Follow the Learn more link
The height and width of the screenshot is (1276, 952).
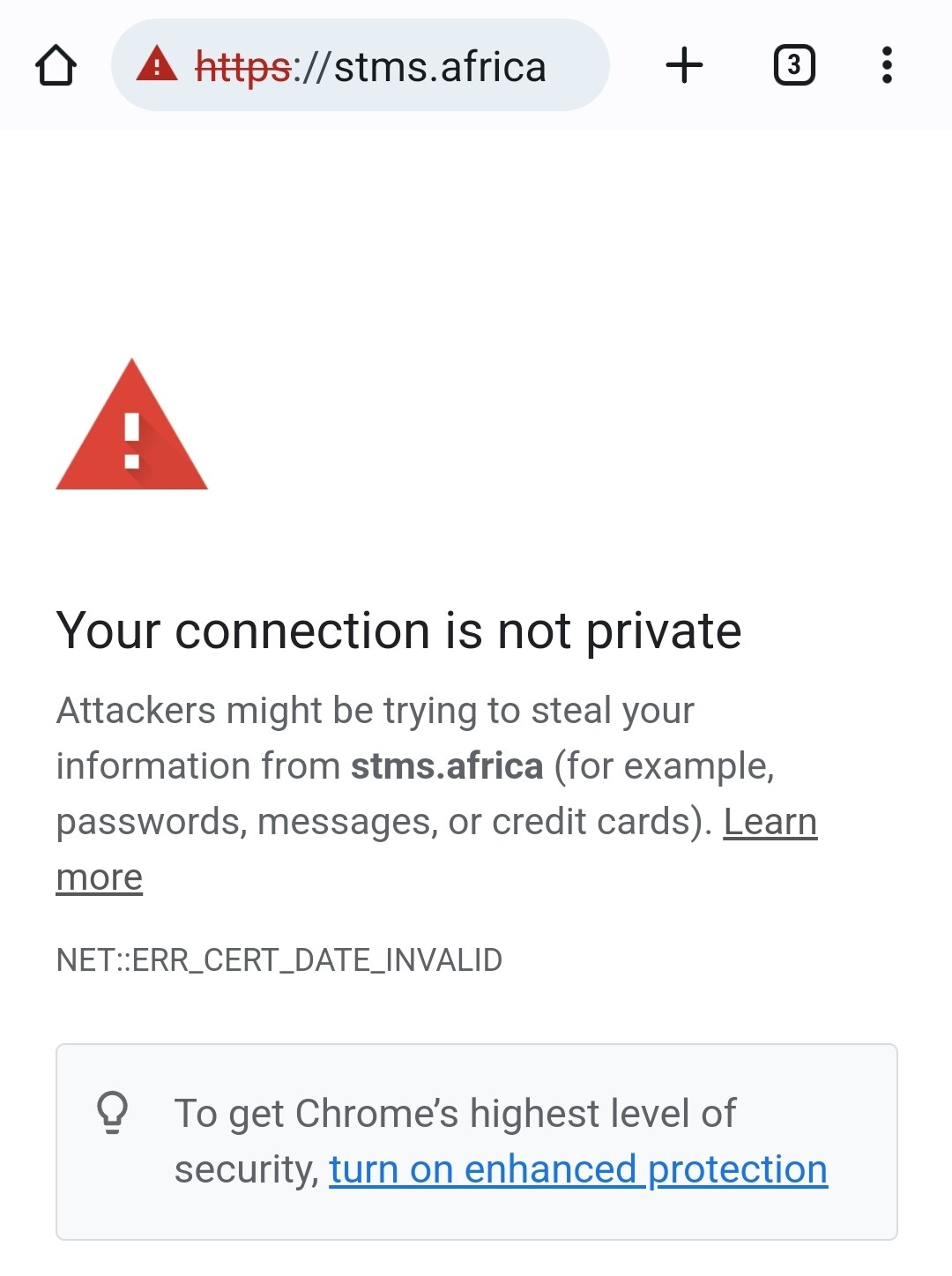point(770,822)
